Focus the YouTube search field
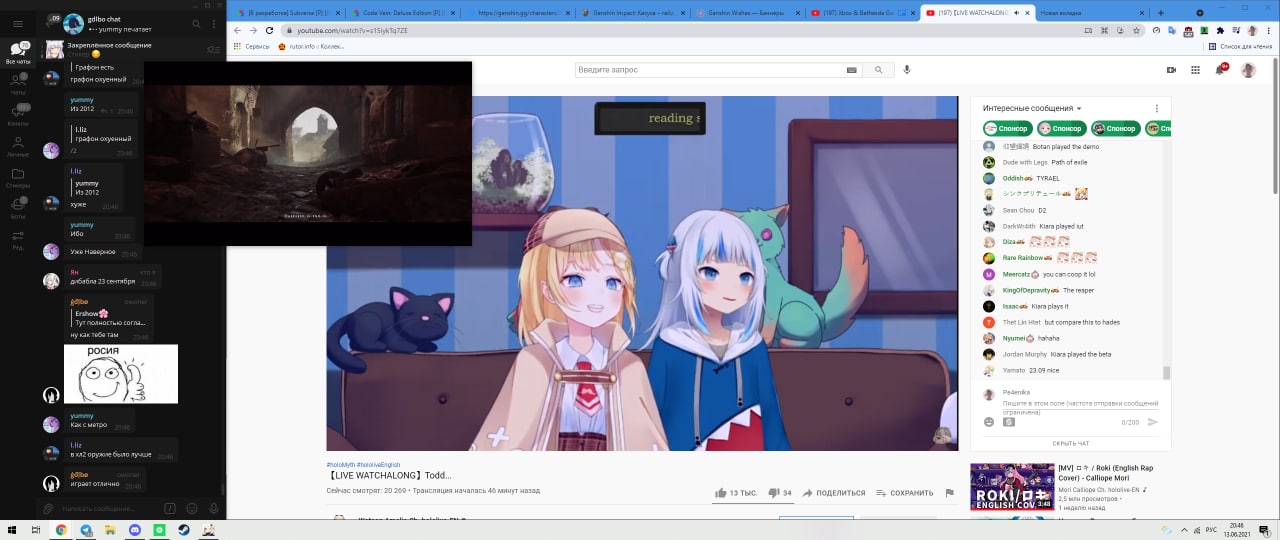The image size is (1280, 540). point(710,70)
